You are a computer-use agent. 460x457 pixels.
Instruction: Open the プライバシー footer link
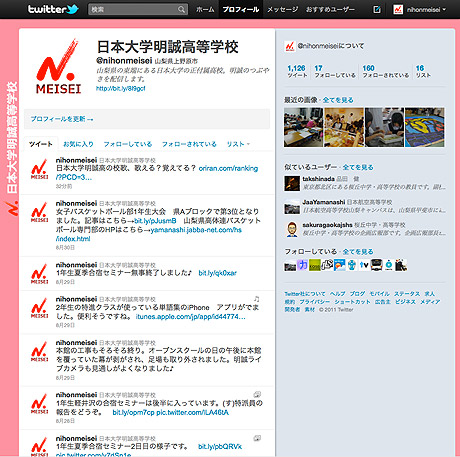(315, 302)
